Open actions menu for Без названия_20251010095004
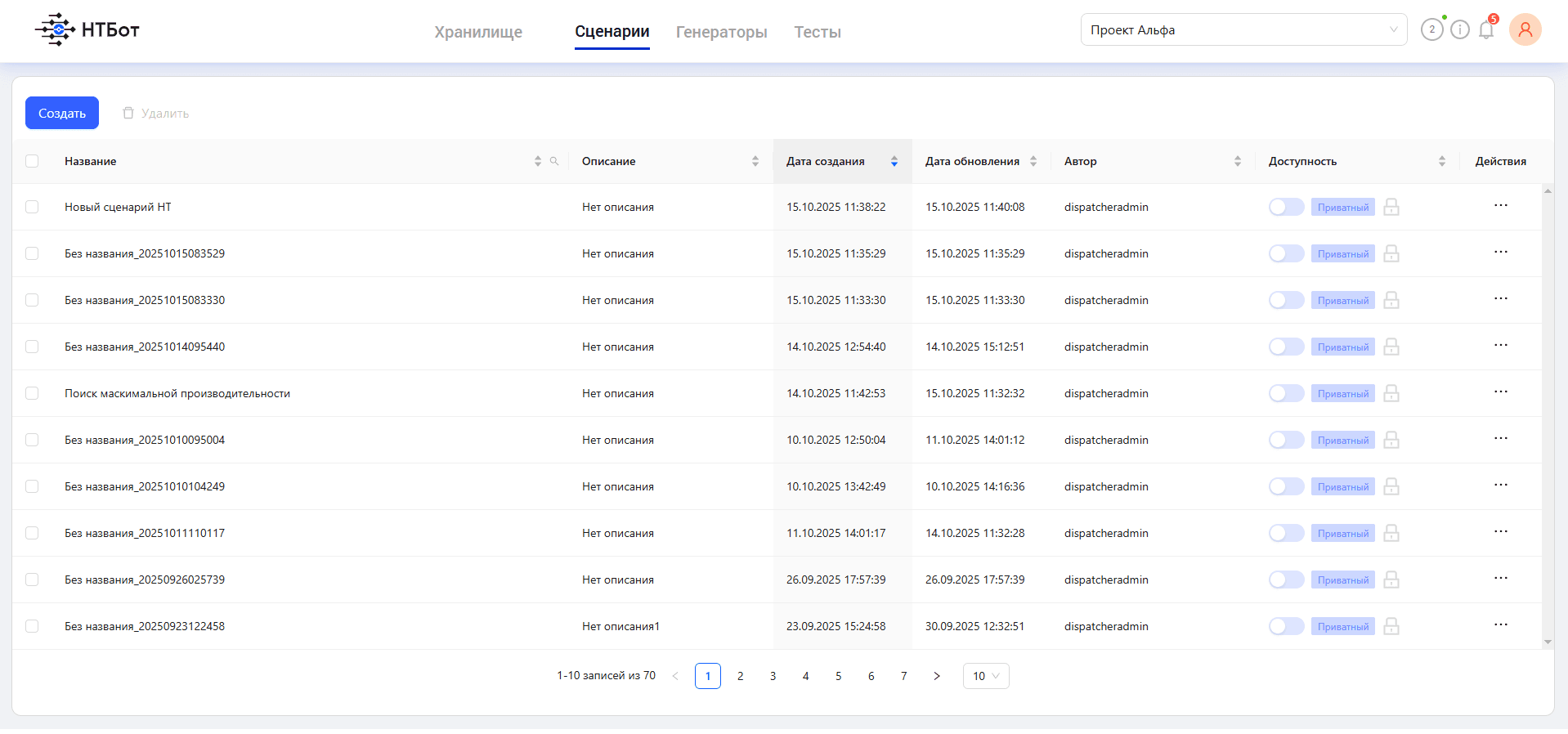Screen dimensions: 1568x734 (x=1501, y=438)
